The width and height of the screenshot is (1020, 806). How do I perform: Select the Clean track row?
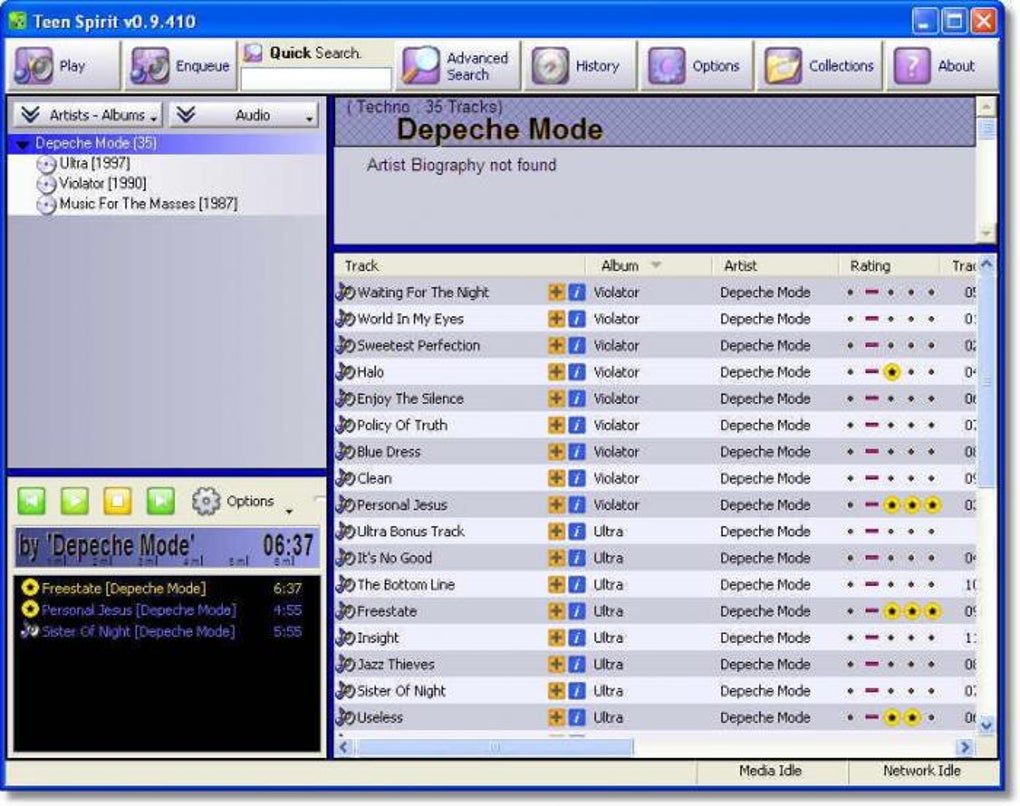click(x=656, y=478)
